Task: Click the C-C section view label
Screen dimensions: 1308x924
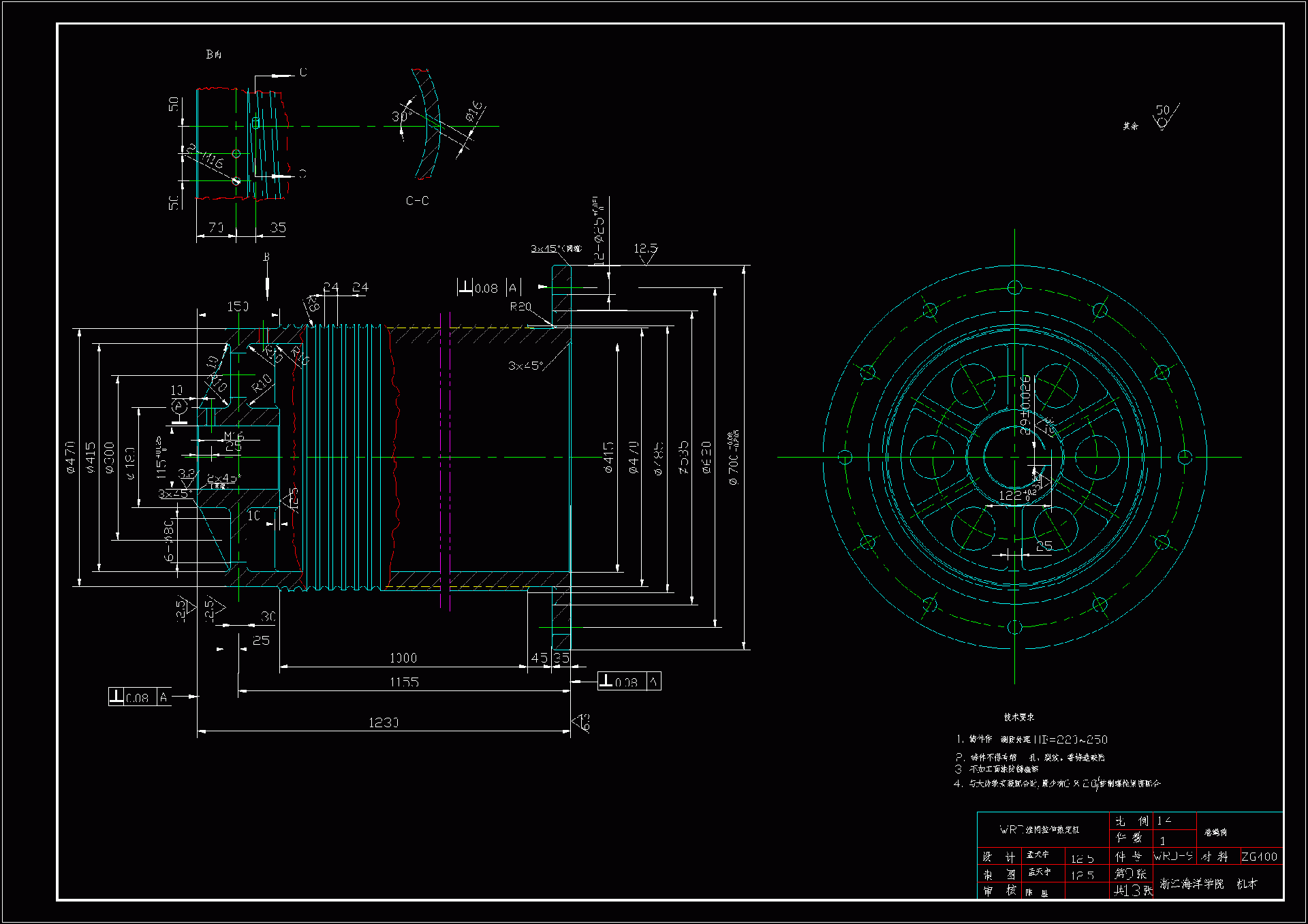Action: (x=417, y=201)
